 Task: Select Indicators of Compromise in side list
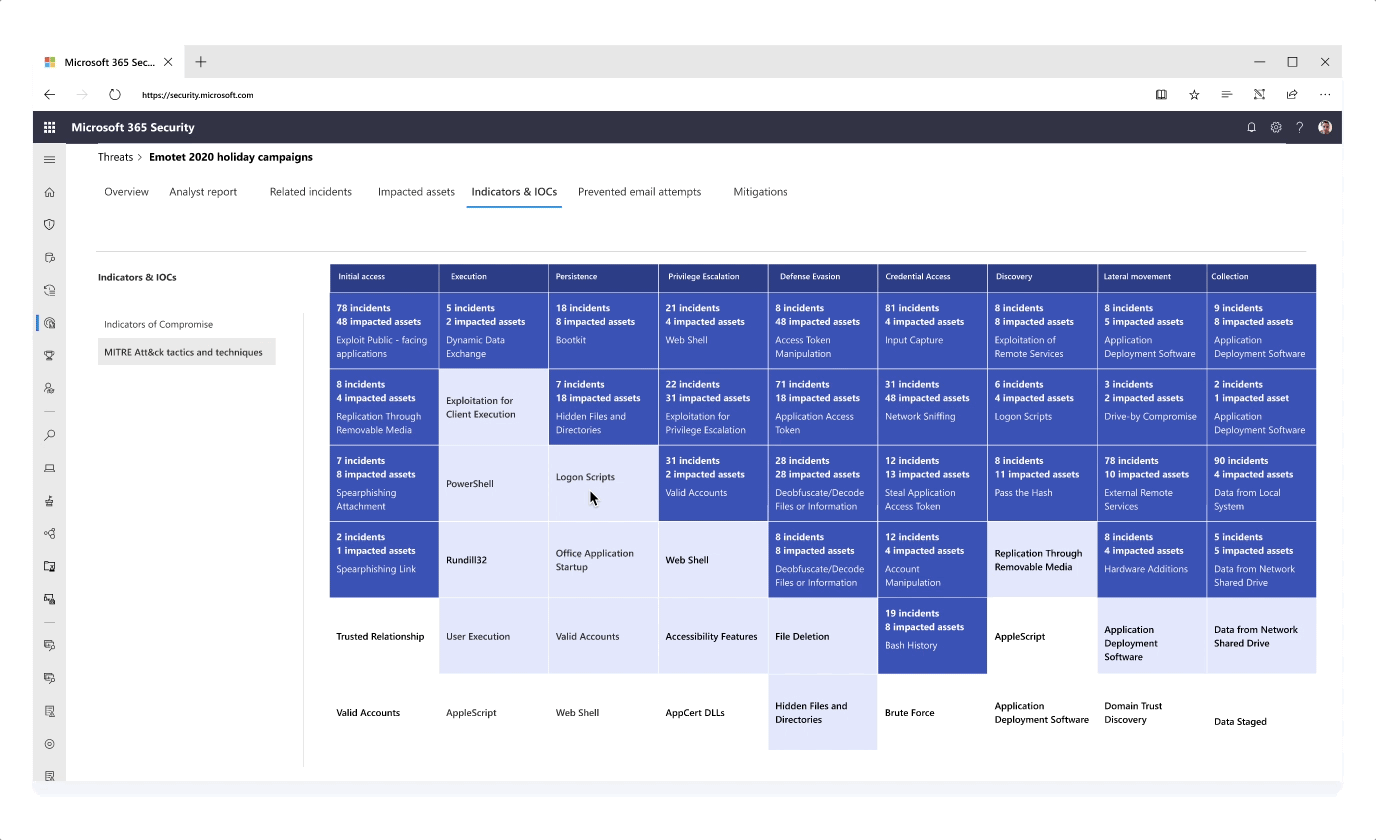click(x=158, y=324)
